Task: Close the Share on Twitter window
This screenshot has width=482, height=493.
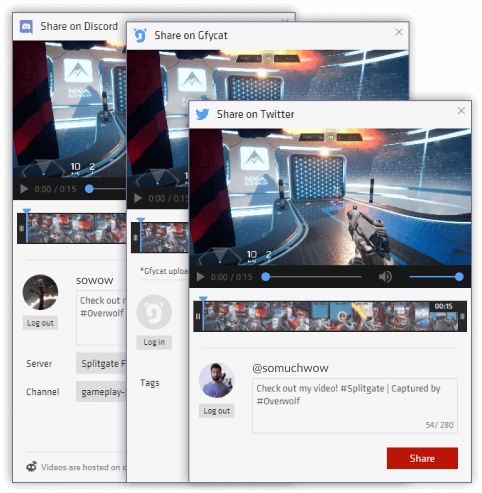Action: click(x=461, y=111)
